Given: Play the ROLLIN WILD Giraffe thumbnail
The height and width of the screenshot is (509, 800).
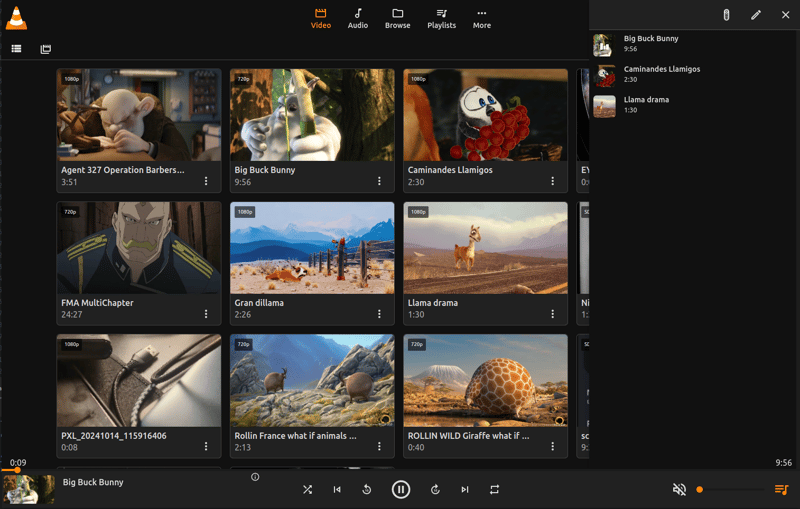Looking at the screenshot, I should point(486,380).
